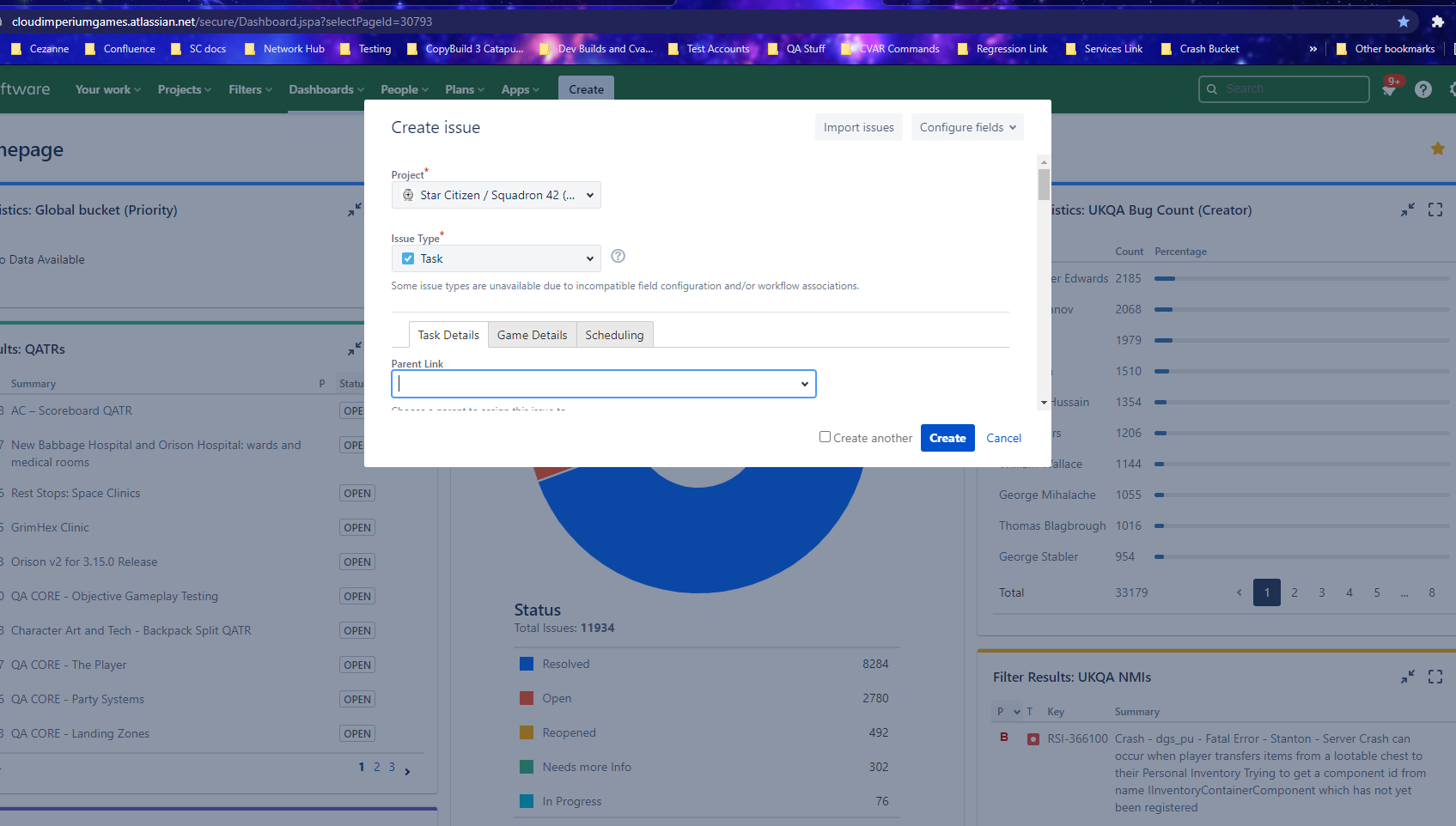Viewport: 1456px width, 826px height.
Task: Click the dashboard favorite star icon
Action: (1438, 149)
